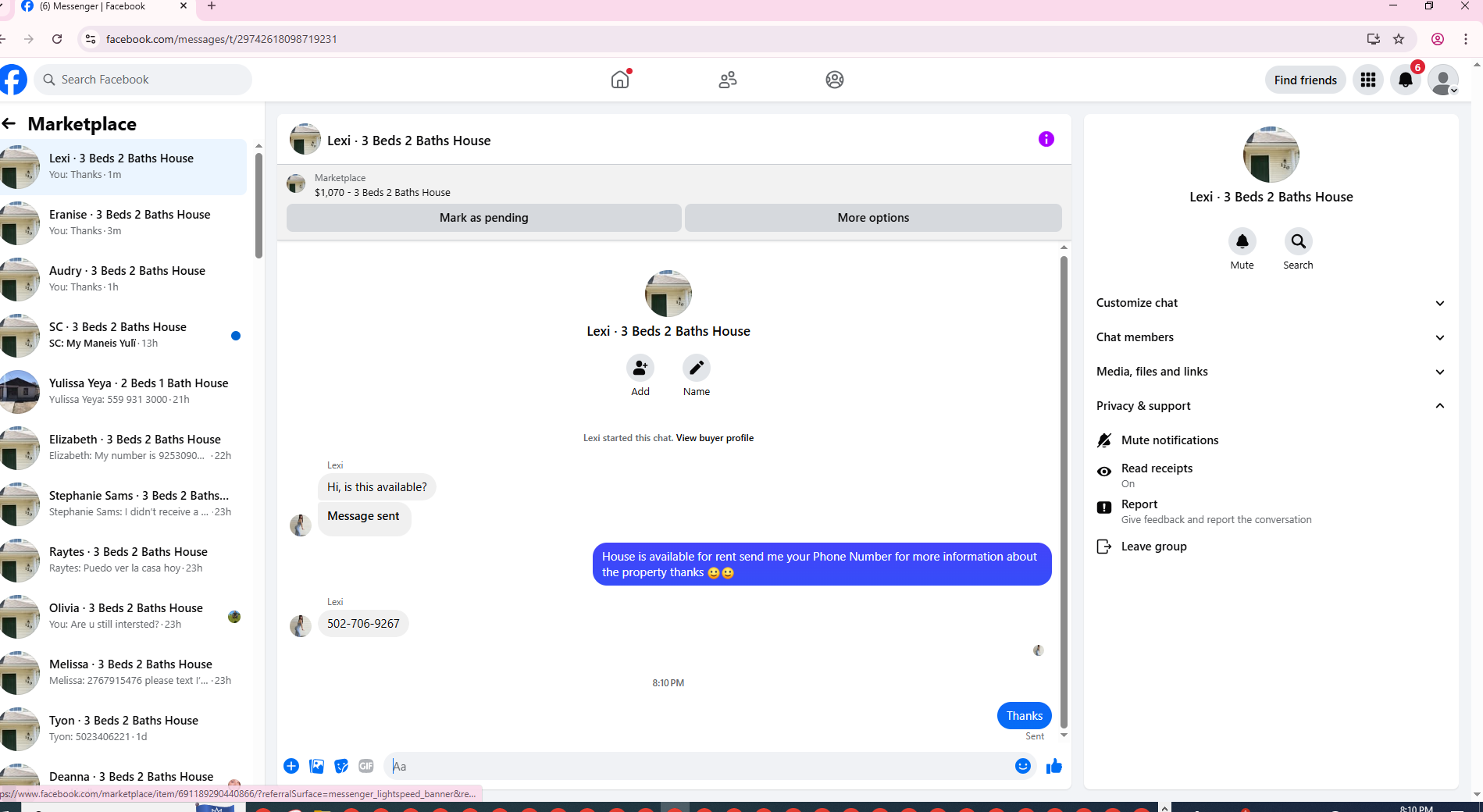Open the Facebook menu grid icon
Image resolution: width=1483 pixels, height=812 pixels.
pos(1368,80)
